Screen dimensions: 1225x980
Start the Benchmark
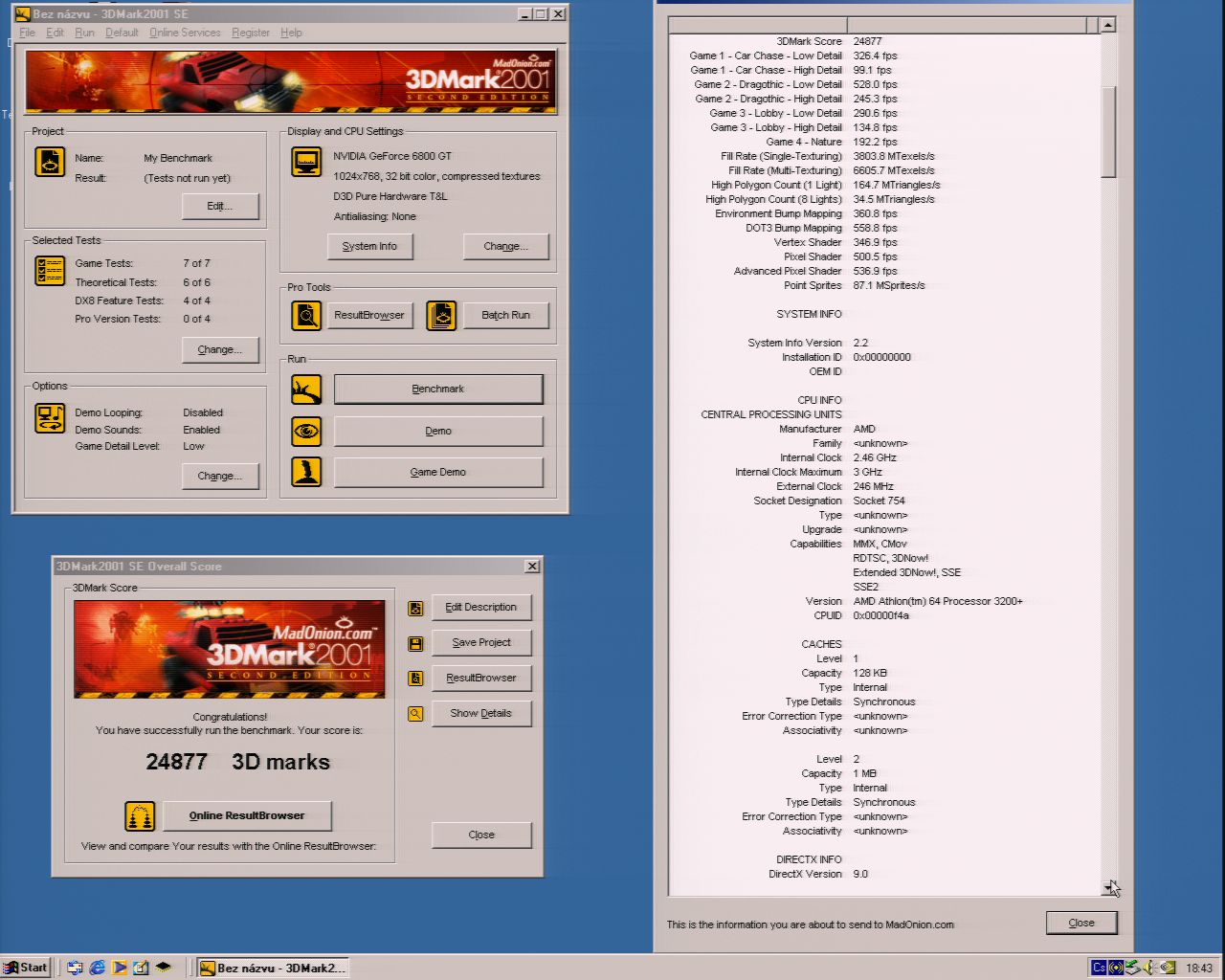438,390
